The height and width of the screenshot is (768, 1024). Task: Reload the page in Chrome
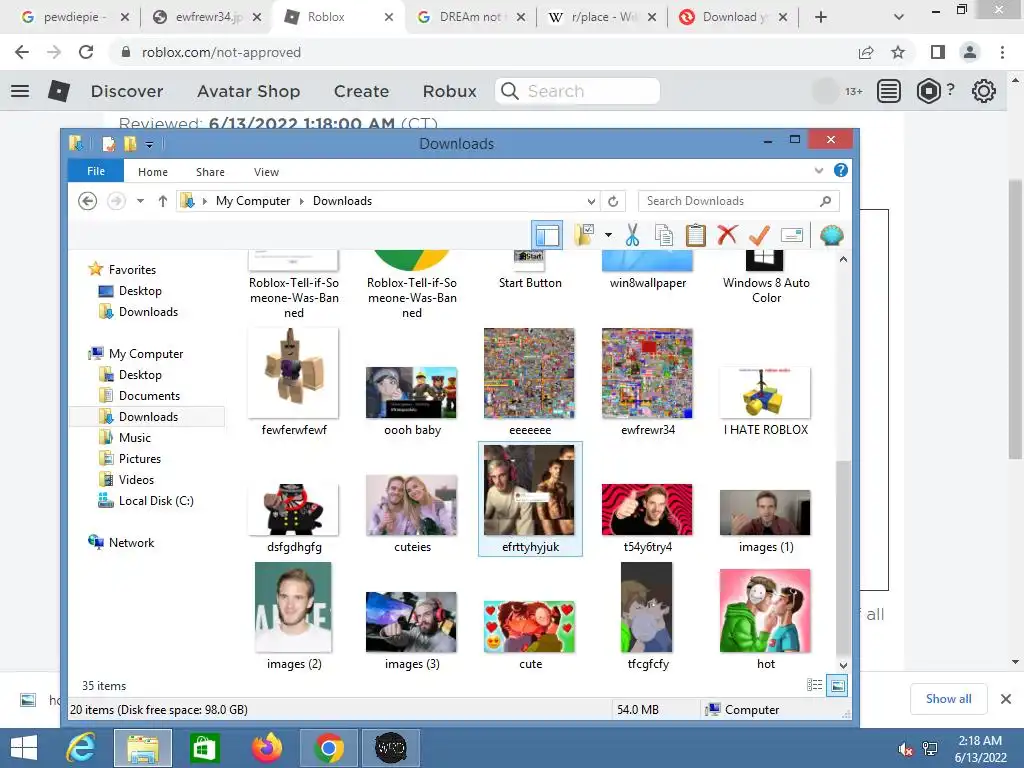coord(86,52)
